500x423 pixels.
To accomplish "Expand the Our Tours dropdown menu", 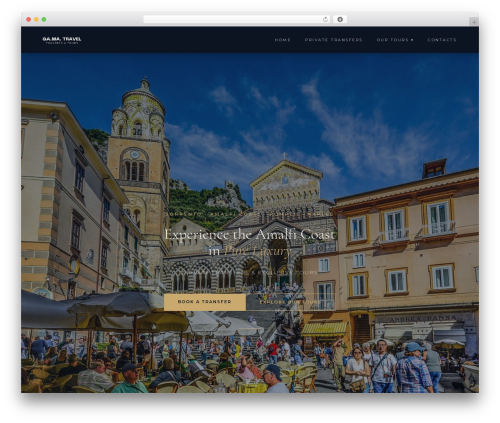I will coord(395,40).
